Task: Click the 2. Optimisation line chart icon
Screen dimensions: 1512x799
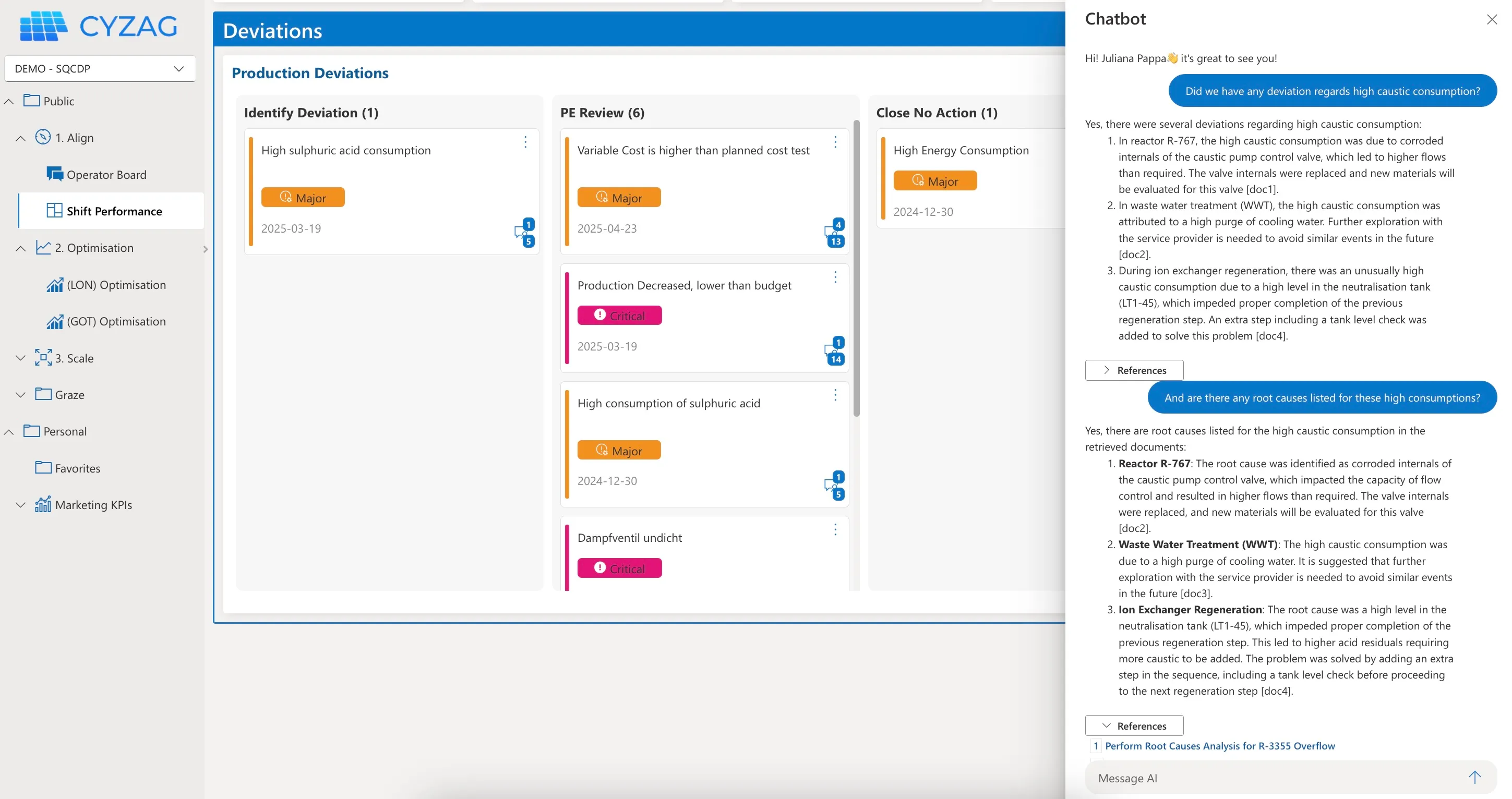Action: coord(43,248)
